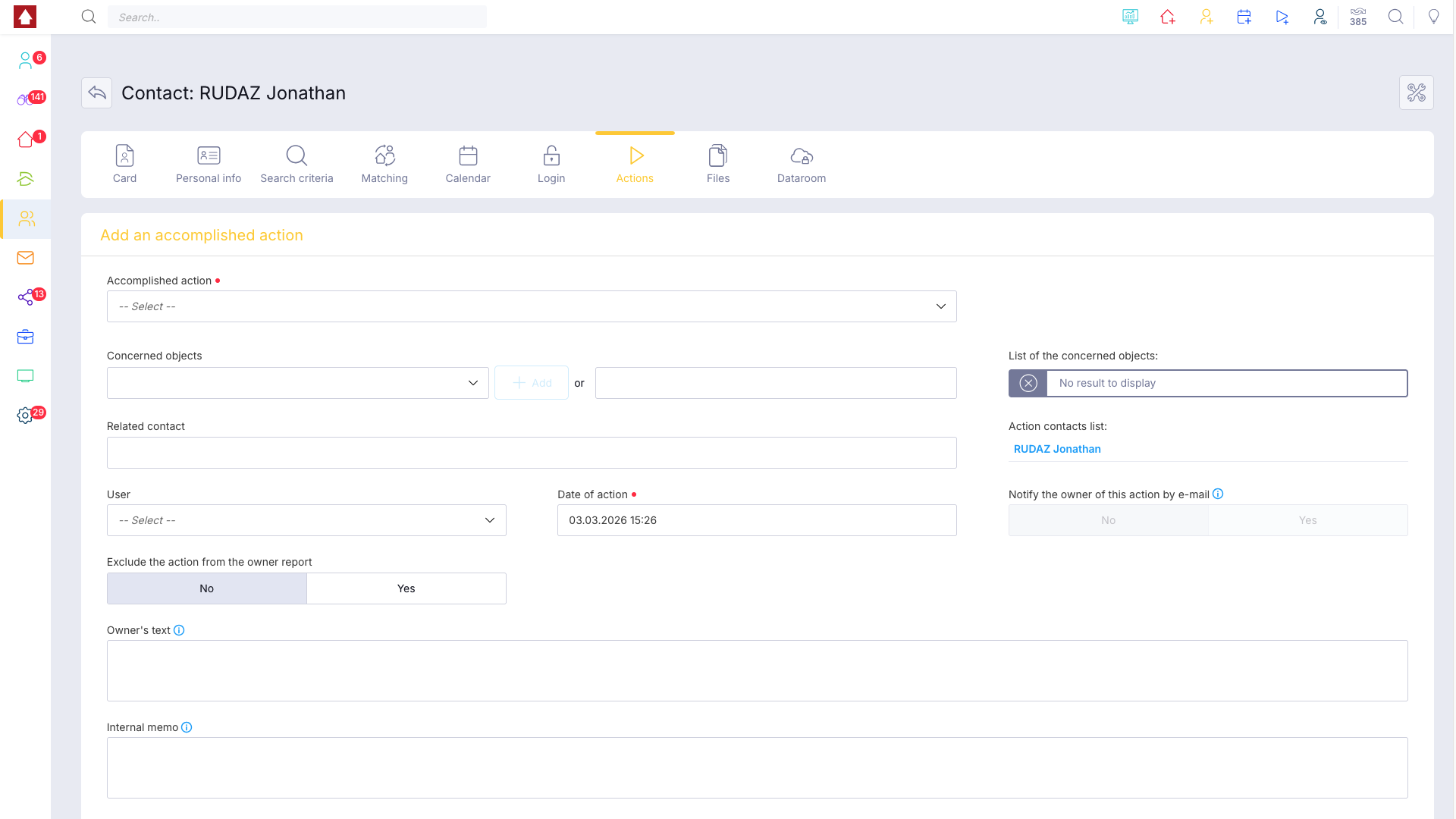
Task: Switch to the Card tab
Action: pos(124,165)
